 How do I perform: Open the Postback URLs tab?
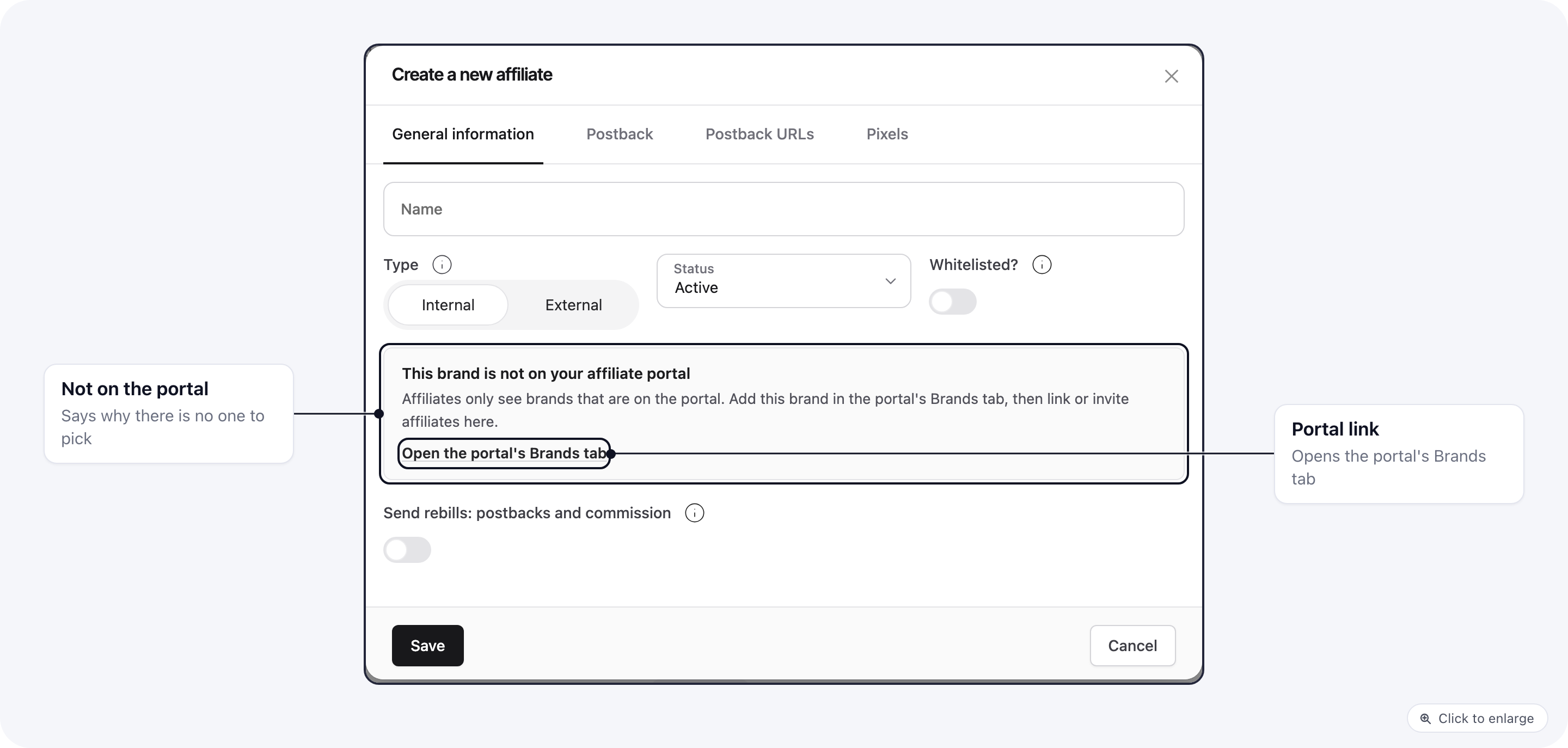pyautogui.click(x=759, y=134)
